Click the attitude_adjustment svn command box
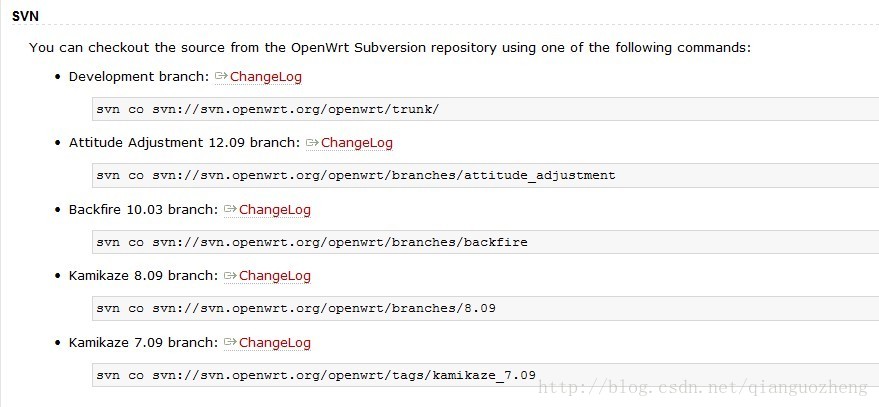 coord(485,175)
